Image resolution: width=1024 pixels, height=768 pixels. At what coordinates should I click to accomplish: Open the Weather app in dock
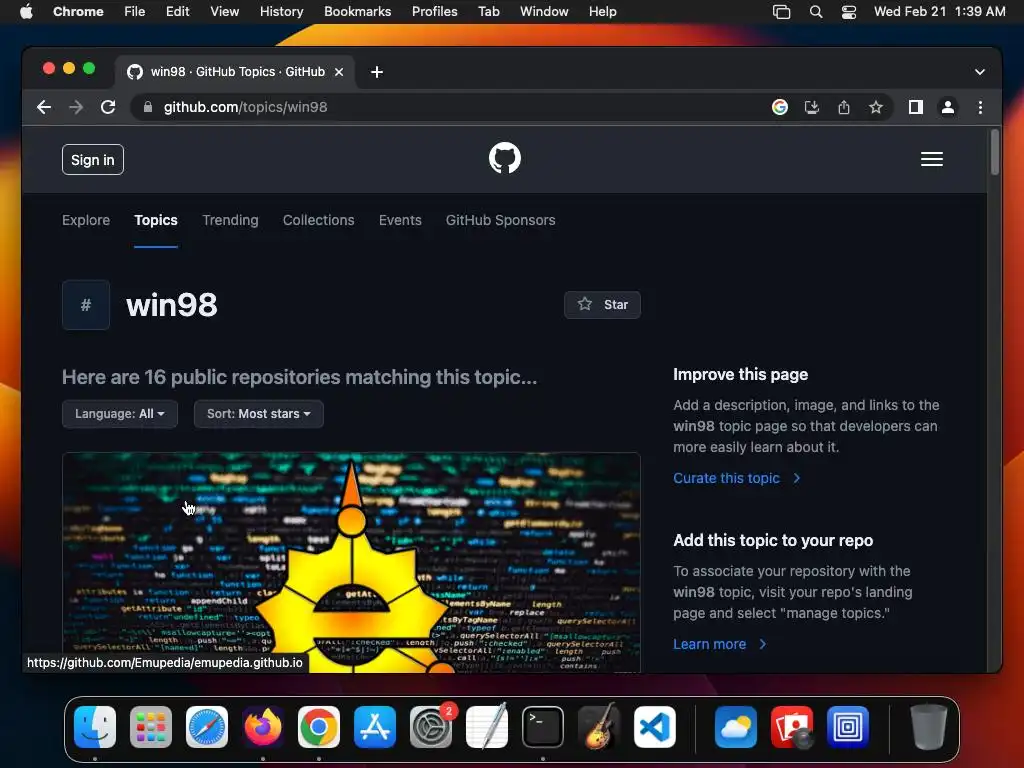pos(736,727)
